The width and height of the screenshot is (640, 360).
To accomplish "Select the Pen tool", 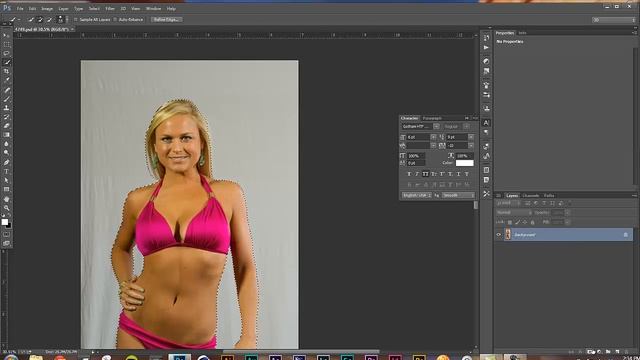I will (x=7, y=162).
